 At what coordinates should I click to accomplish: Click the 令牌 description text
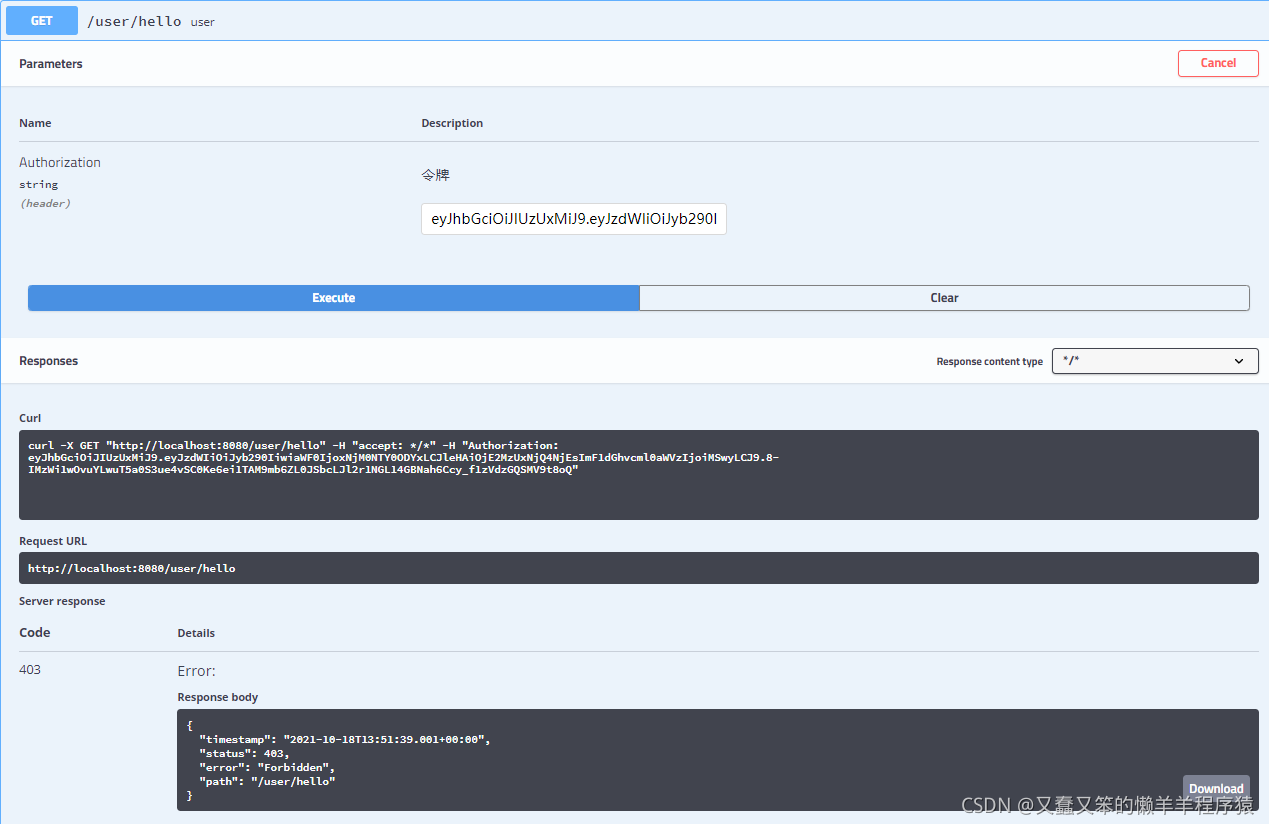click(435, 175)
